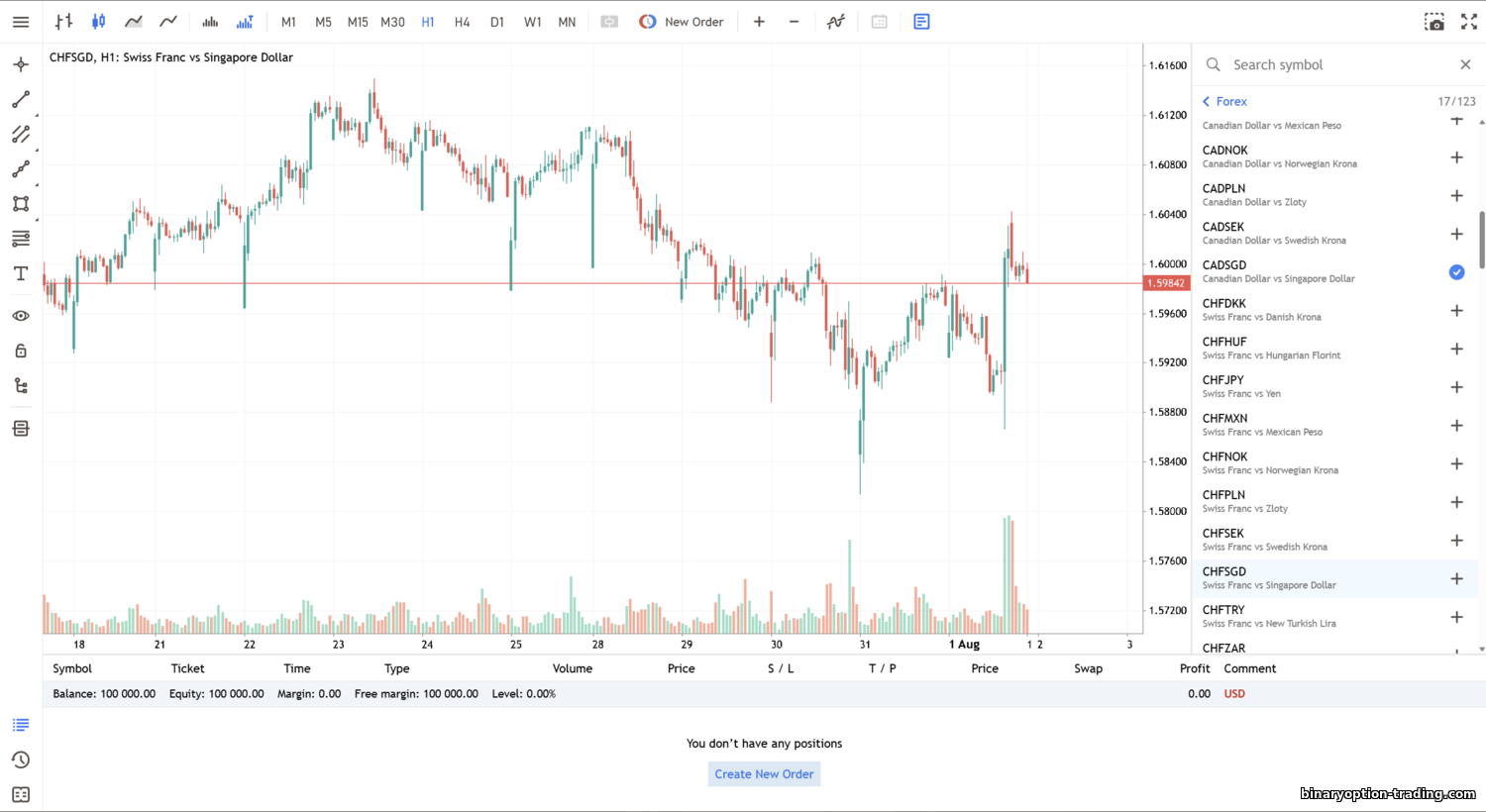
Task: Enter fullscreen chart mode
Action: pos(1468,22)
